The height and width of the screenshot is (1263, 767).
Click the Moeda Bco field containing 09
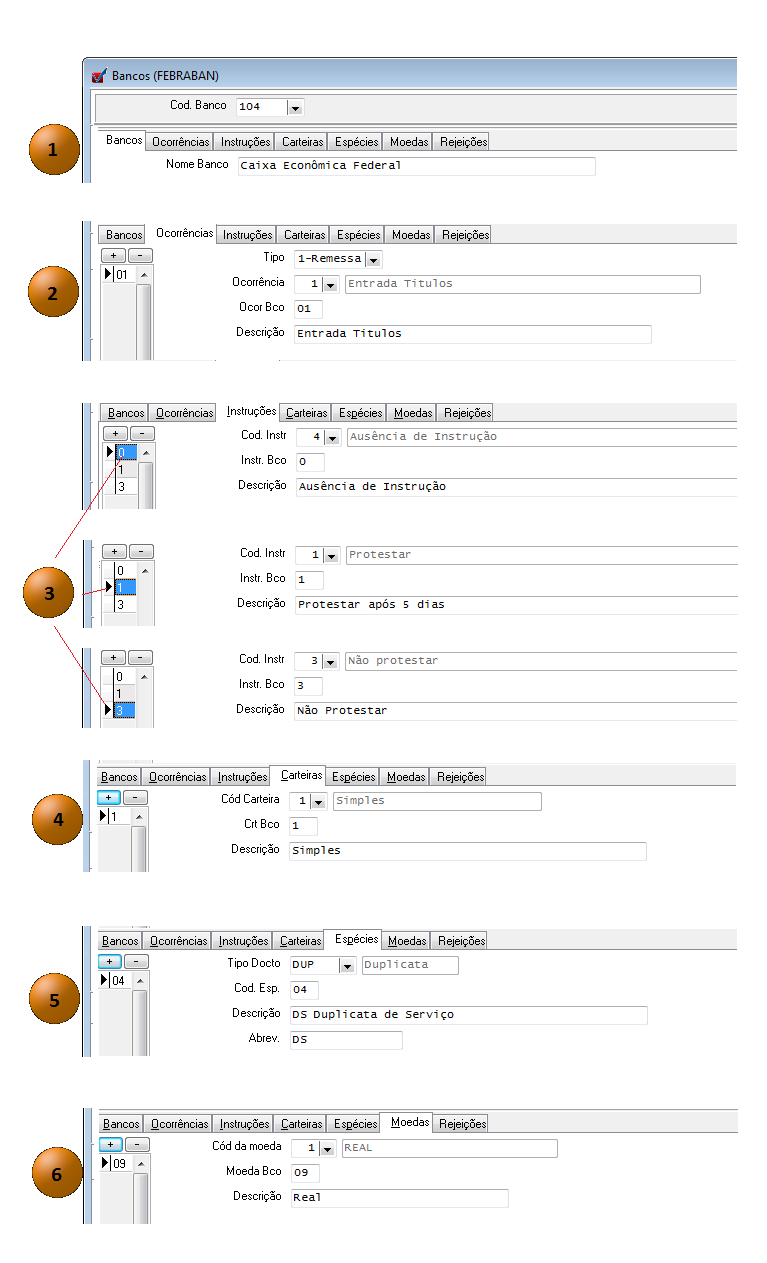pyautogui.click(x=305, y=1173)
